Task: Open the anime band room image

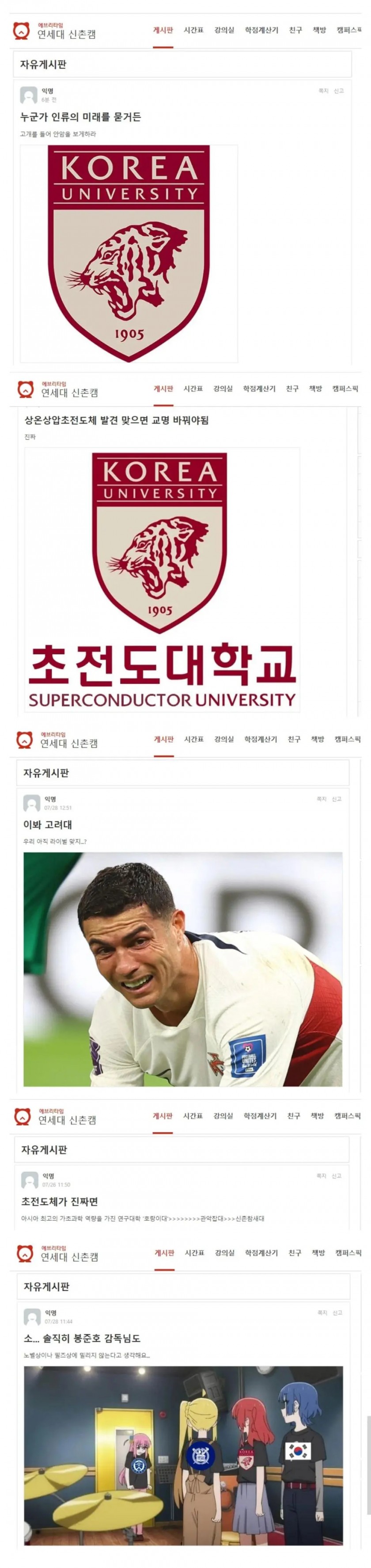Action: tap(183, 1455)
